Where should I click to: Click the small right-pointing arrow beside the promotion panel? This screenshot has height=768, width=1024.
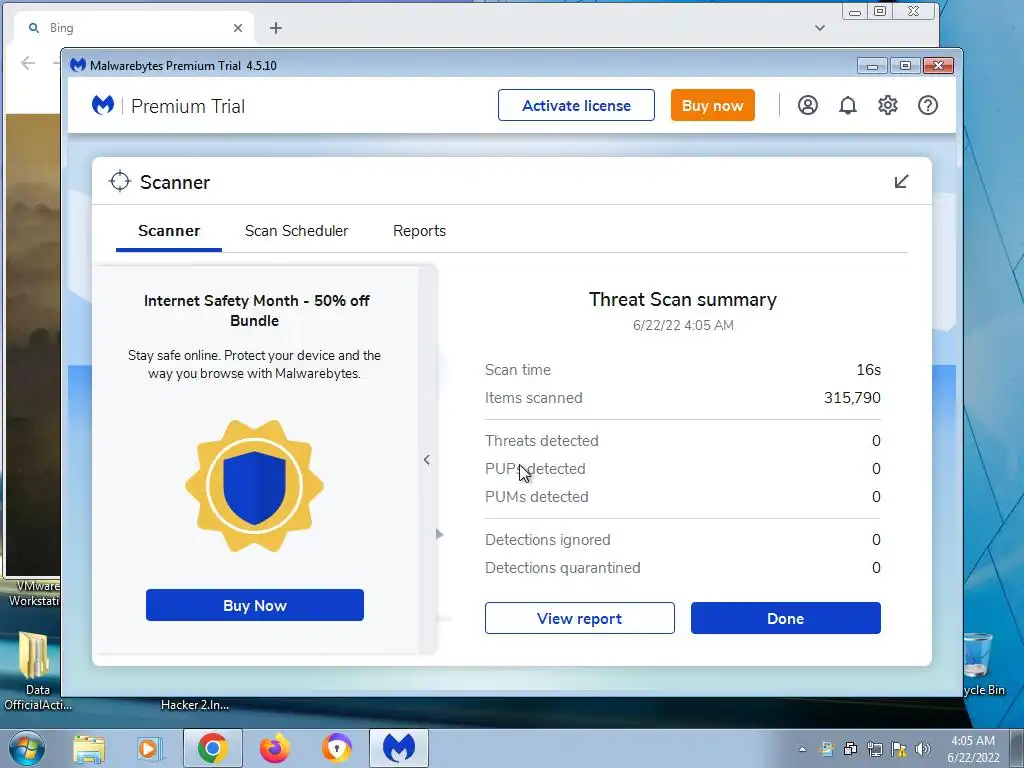(440, 534)
